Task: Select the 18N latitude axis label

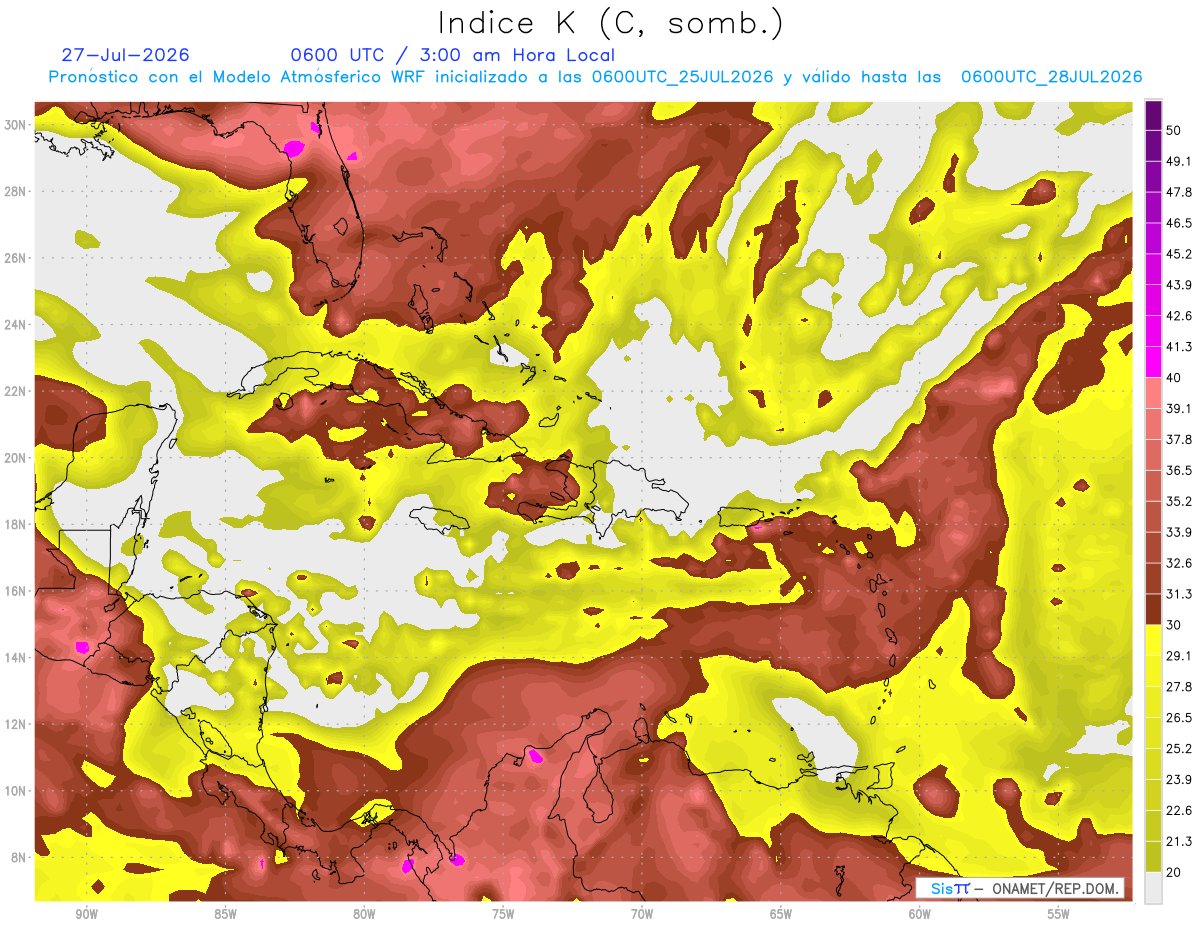Action: 16,524
